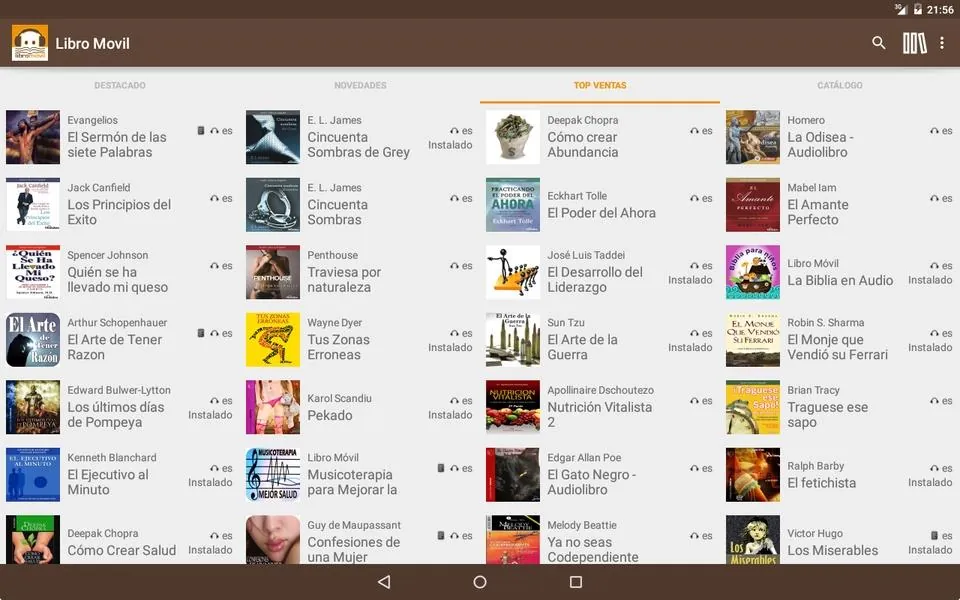The width and height of the screenshot is (960, 600).
Task: Tap author name Victor Hugo
Action: [x=815, y=533]
